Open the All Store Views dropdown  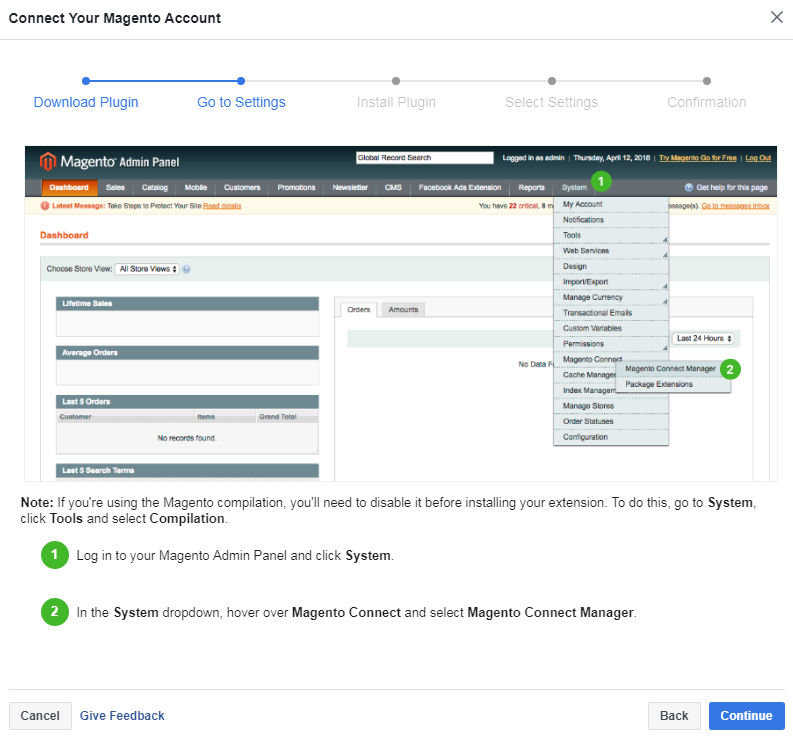point(147,269)
